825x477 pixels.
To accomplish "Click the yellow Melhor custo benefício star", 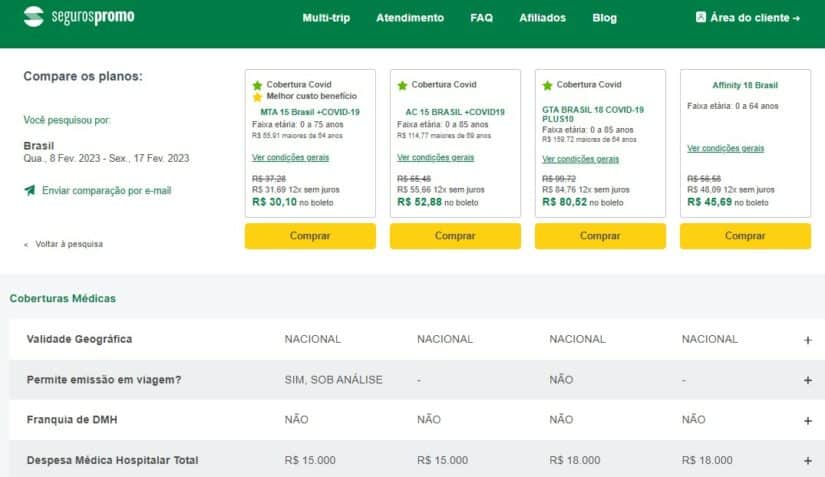I will click(257, 97).
